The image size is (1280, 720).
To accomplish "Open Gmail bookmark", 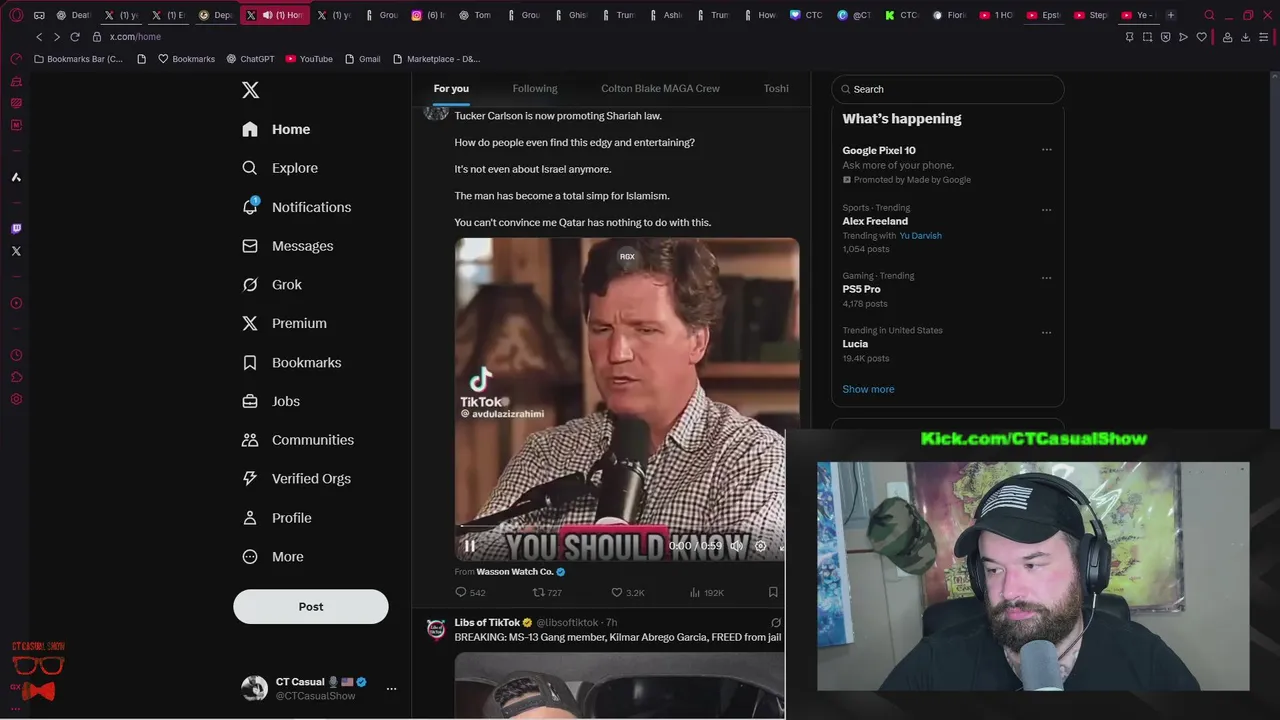I will [x=362, y=59].
